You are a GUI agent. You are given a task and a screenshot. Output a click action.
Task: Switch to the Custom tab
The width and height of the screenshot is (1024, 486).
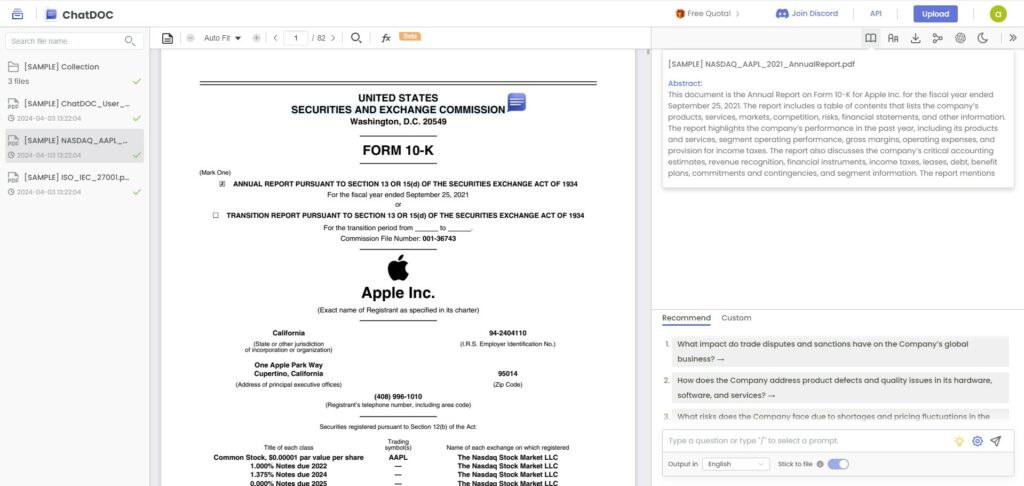[736, 317]
